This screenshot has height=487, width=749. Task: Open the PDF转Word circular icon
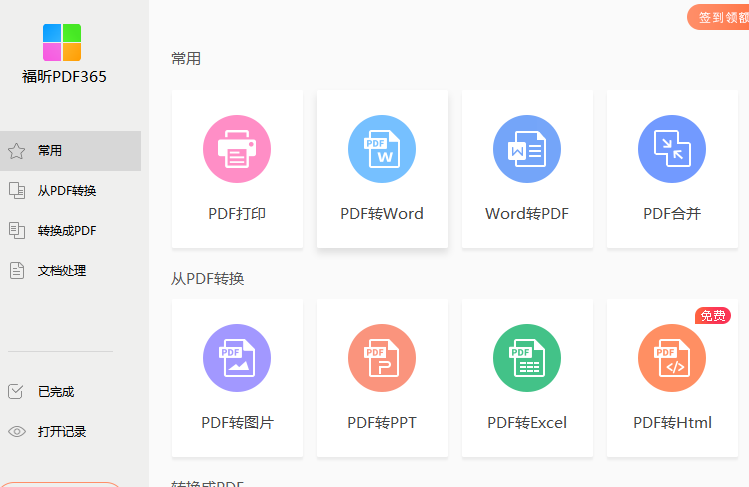[x=382, y=149]
